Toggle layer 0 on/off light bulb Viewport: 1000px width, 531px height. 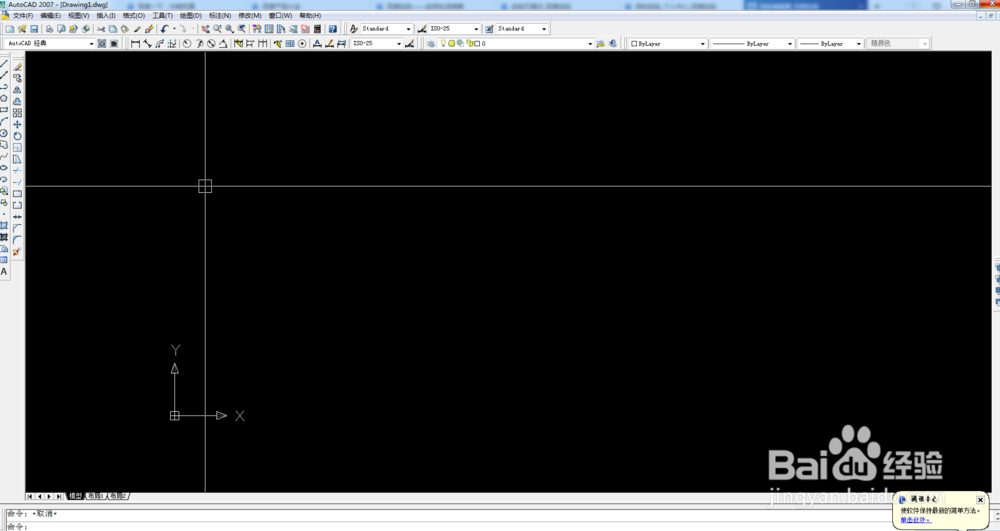click(443, 43)
